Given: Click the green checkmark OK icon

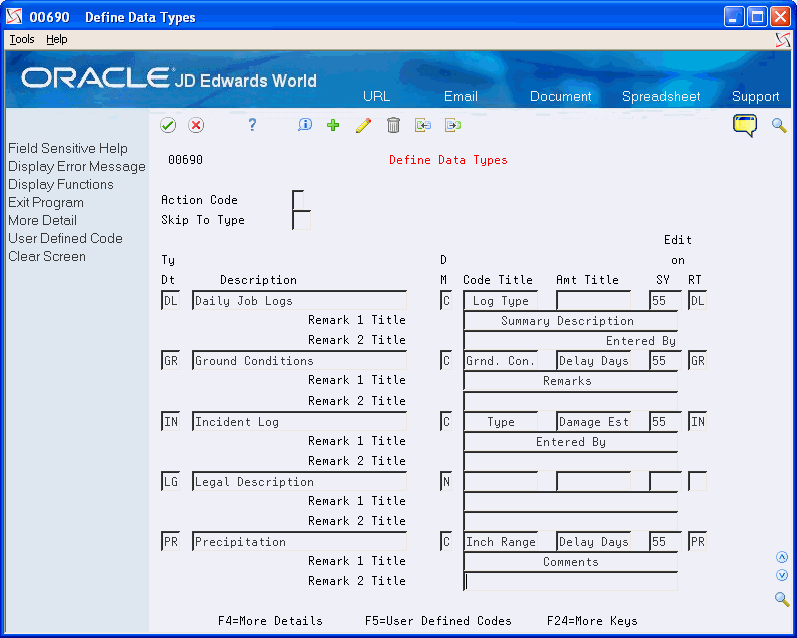Looking at the screenshot, I should tap(168, 125).
